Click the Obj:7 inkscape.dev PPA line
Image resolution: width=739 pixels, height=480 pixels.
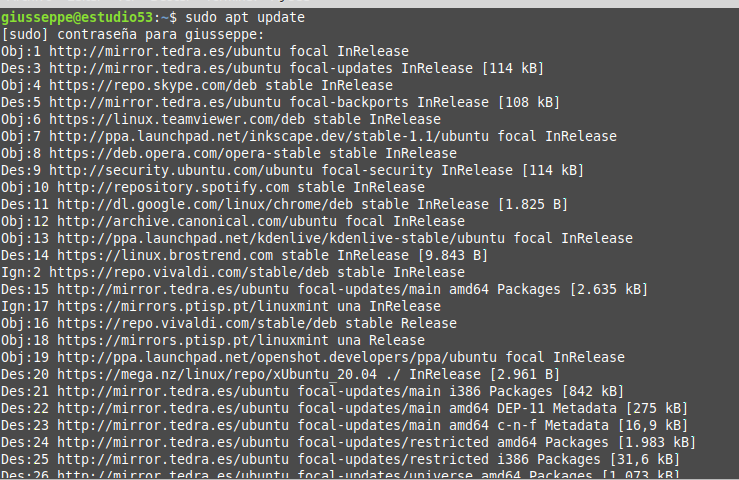pos(309,136)
